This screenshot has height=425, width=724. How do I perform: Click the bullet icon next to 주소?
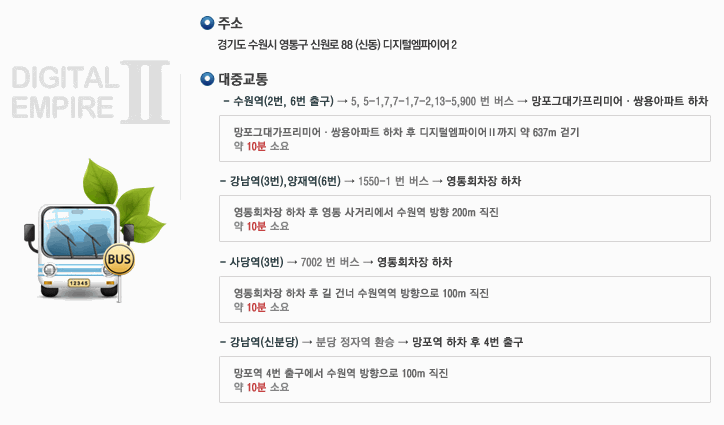pos(207,23)
